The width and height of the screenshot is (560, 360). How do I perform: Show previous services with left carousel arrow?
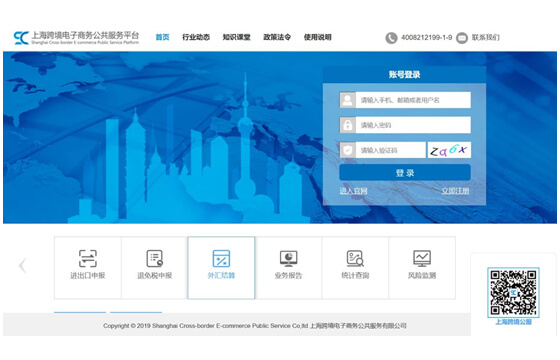coord(22,265)
